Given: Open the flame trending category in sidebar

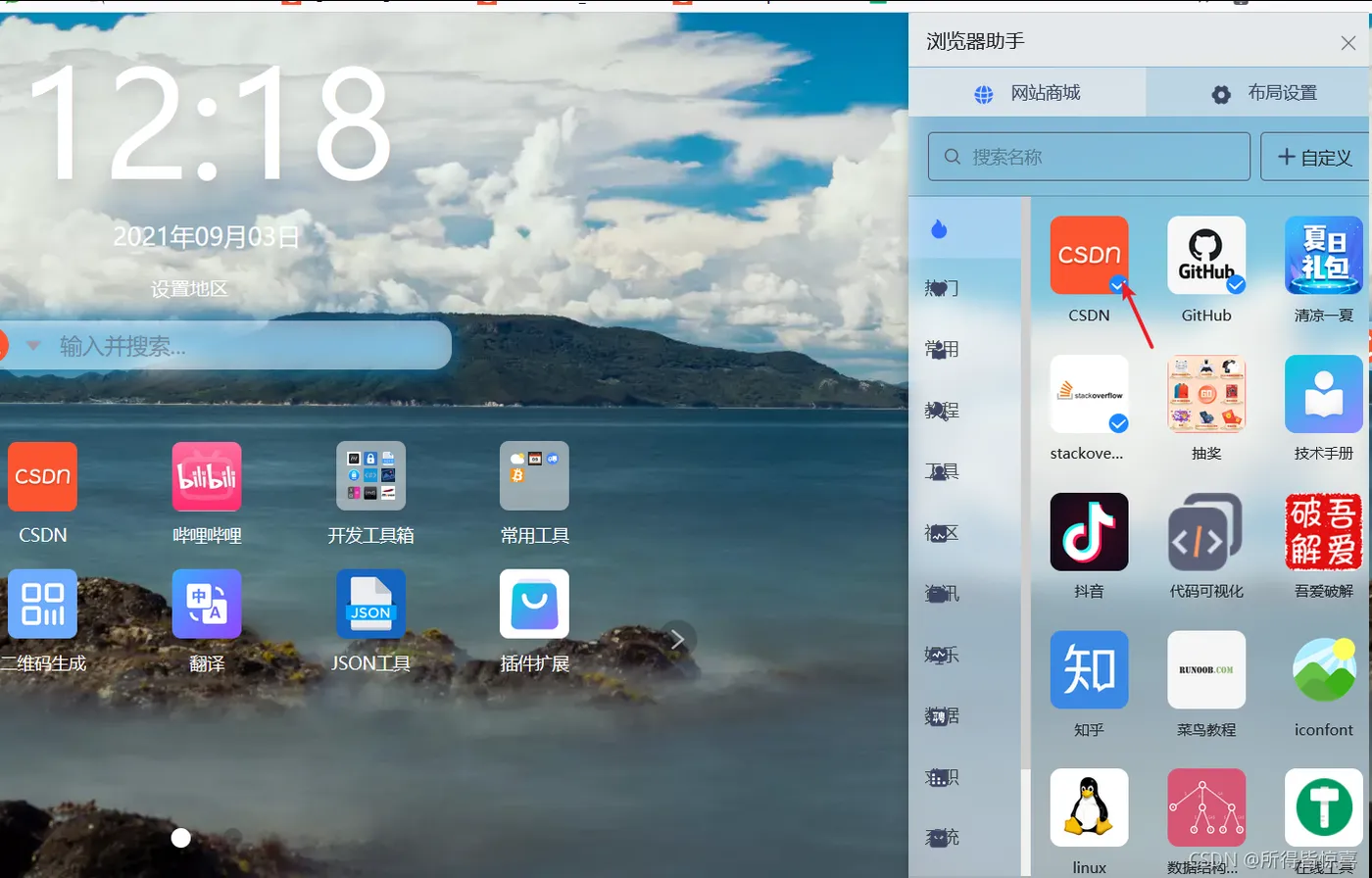Looking at the screenshot, I should pos(939,229).
